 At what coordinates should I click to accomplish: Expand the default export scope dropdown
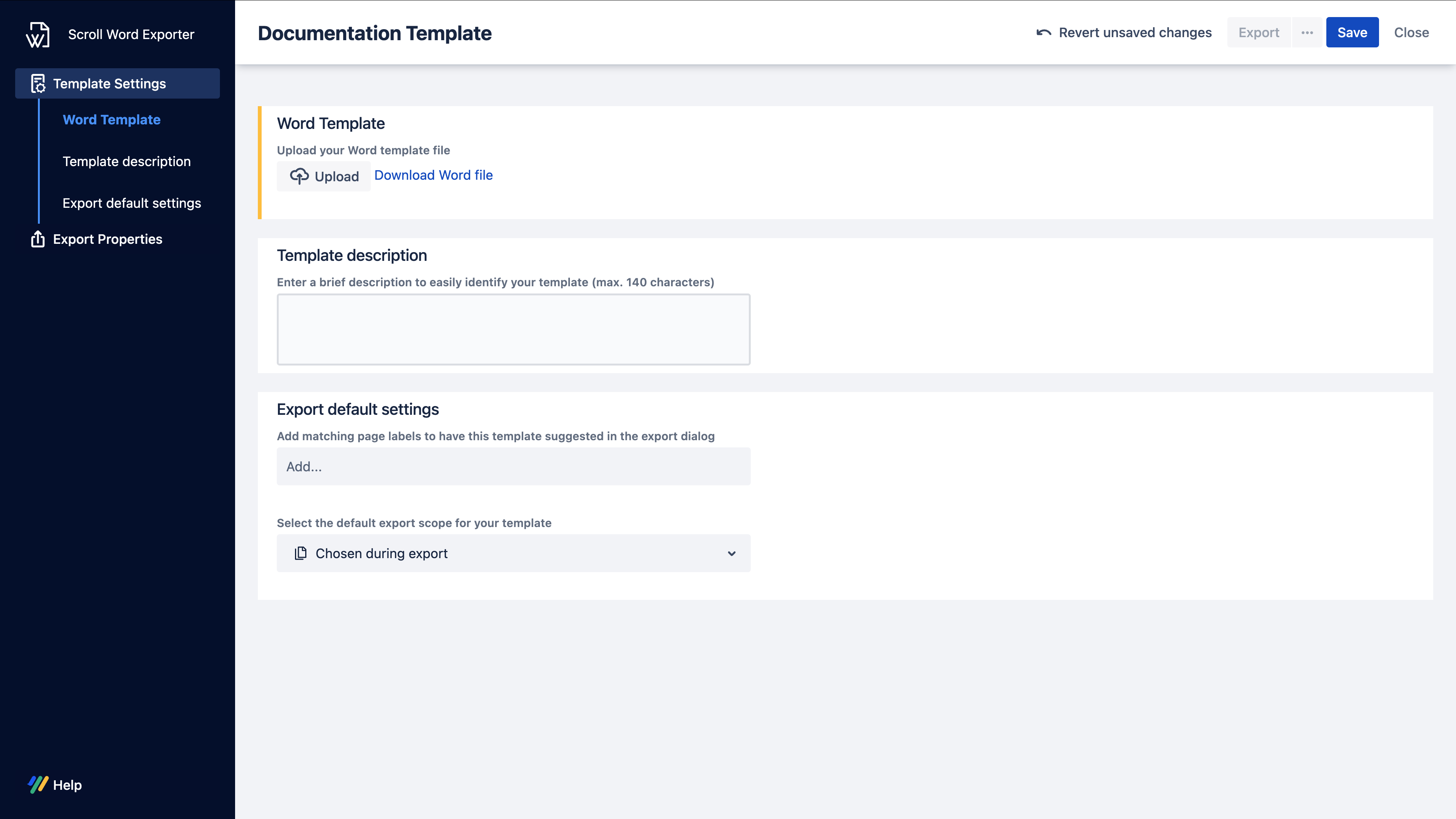point(731,553)
